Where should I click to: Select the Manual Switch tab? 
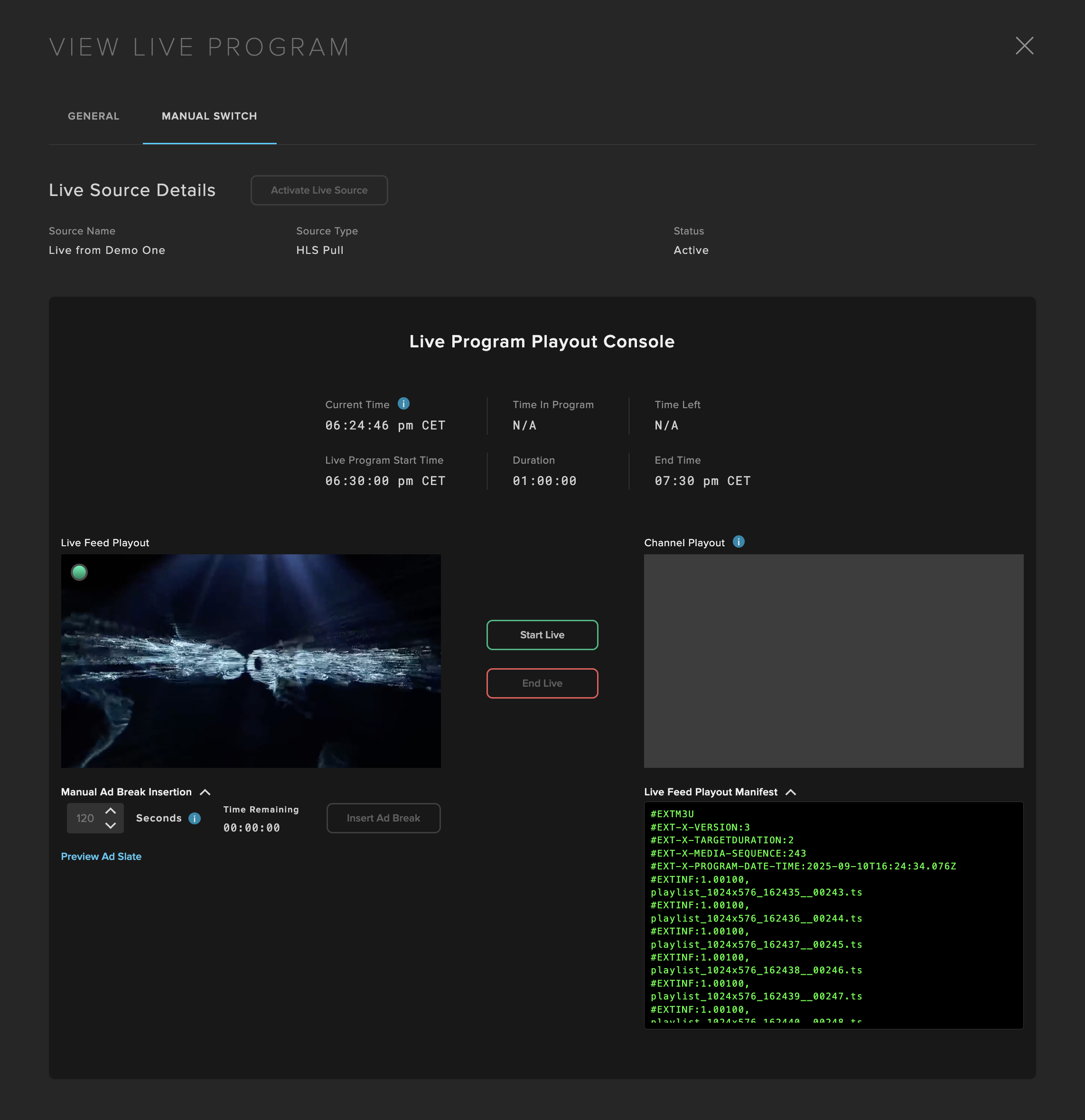[x=209, y=116]
